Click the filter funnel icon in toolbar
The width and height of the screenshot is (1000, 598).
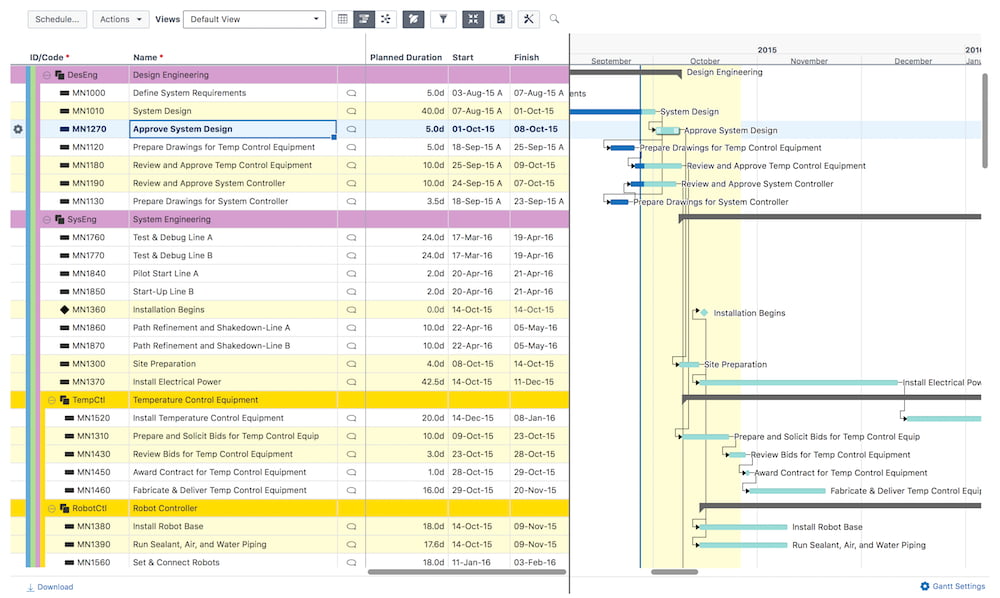(444, 19)
